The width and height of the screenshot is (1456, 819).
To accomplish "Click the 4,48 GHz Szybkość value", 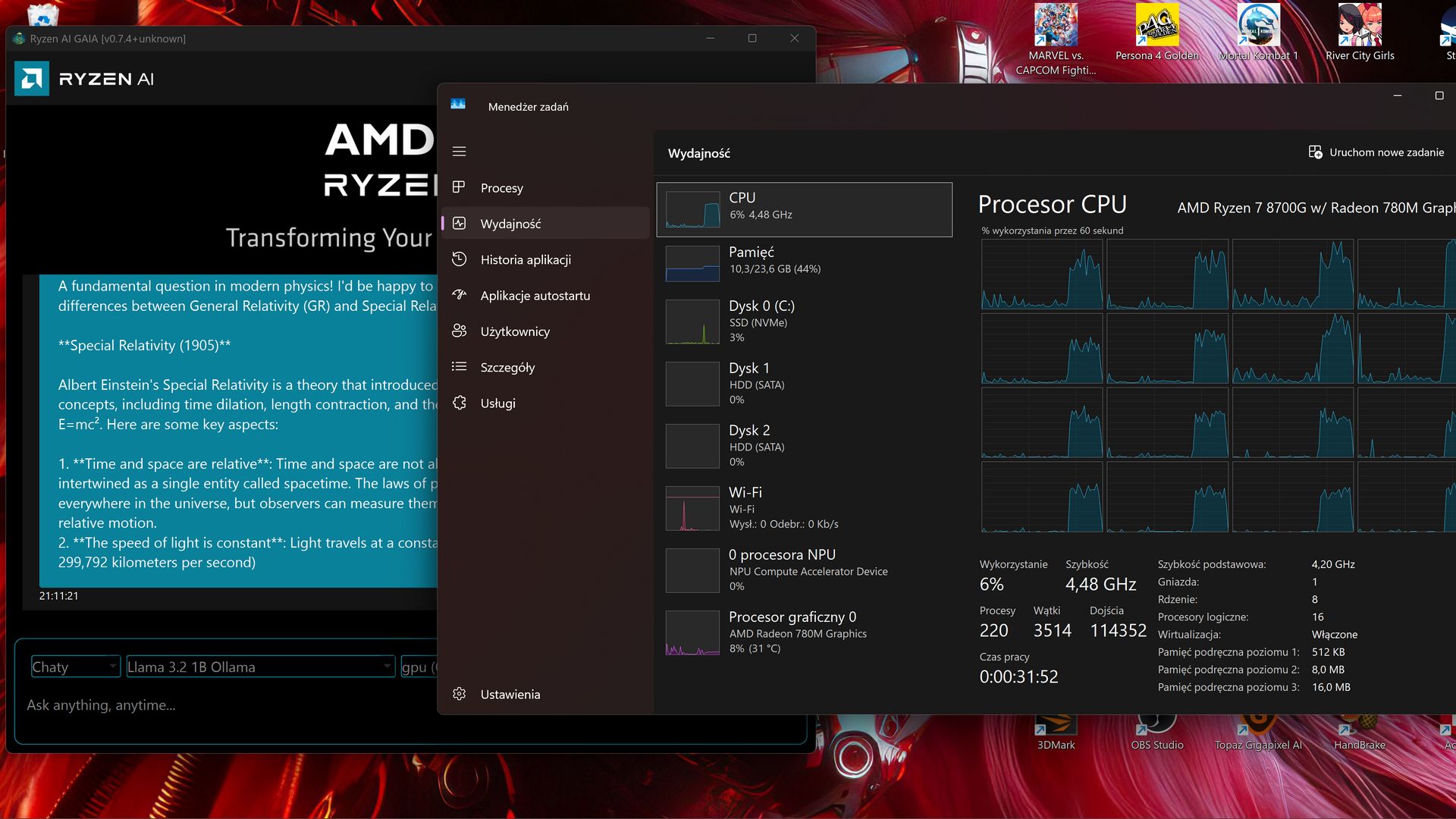I will [x=1100, y=584].
